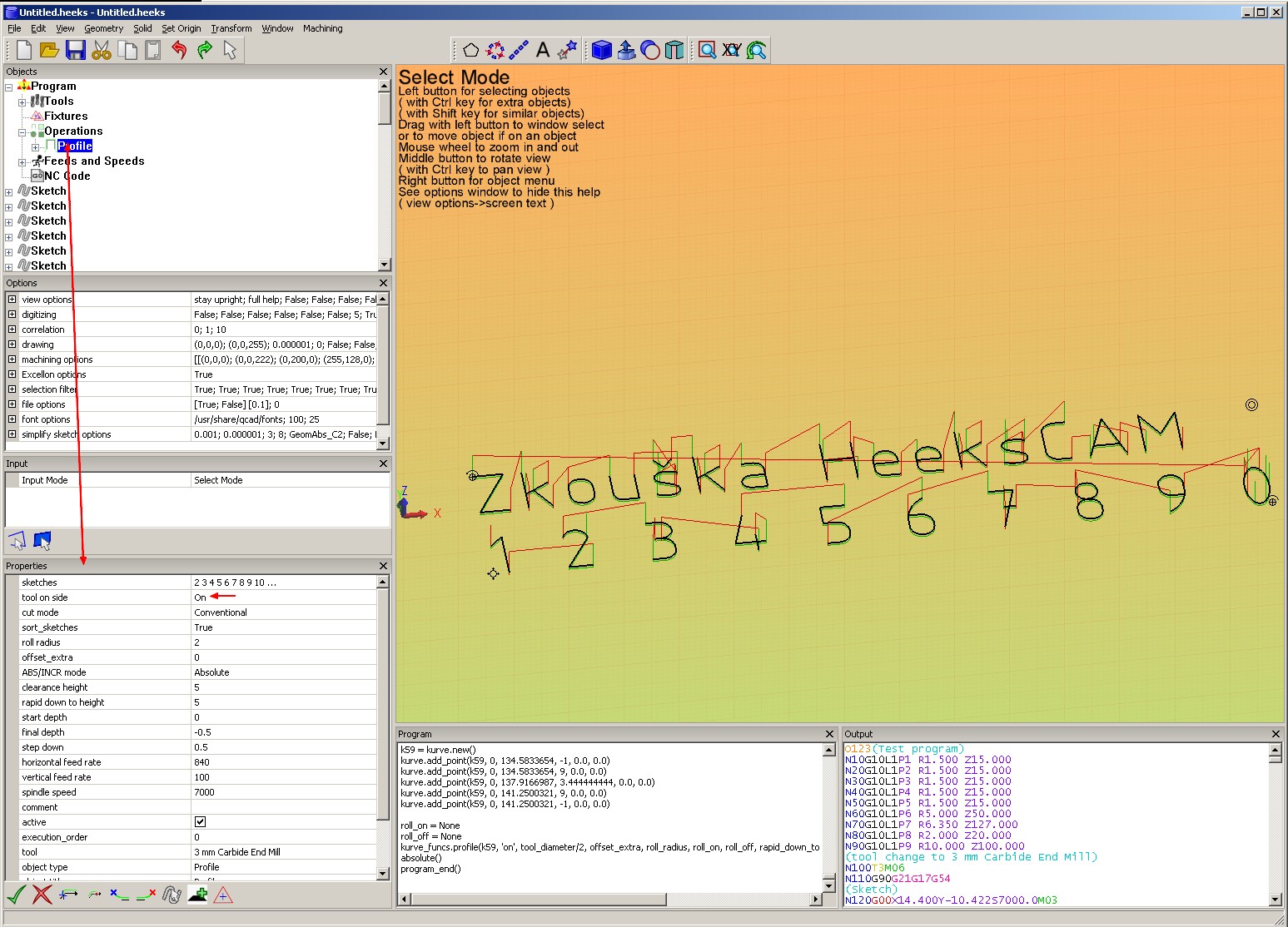Click the red Undo arrow icon
1288x927 pixels.
(x=179, y=51)
